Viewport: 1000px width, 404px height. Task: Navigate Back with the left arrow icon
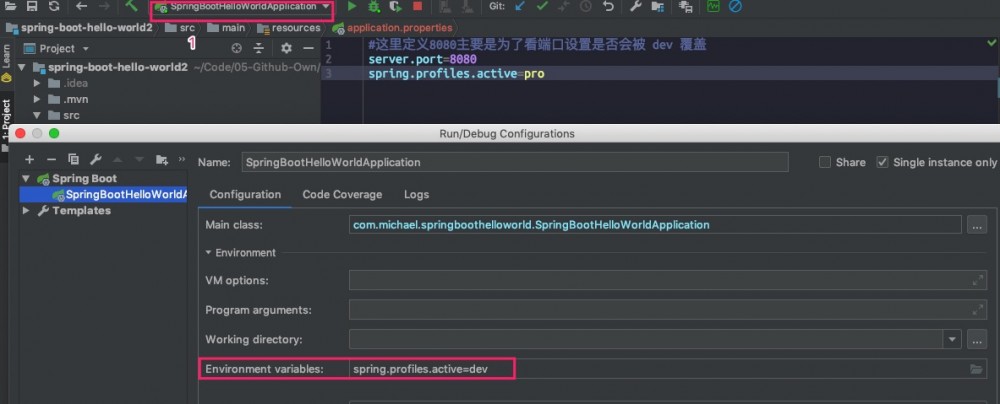(81, 6)
